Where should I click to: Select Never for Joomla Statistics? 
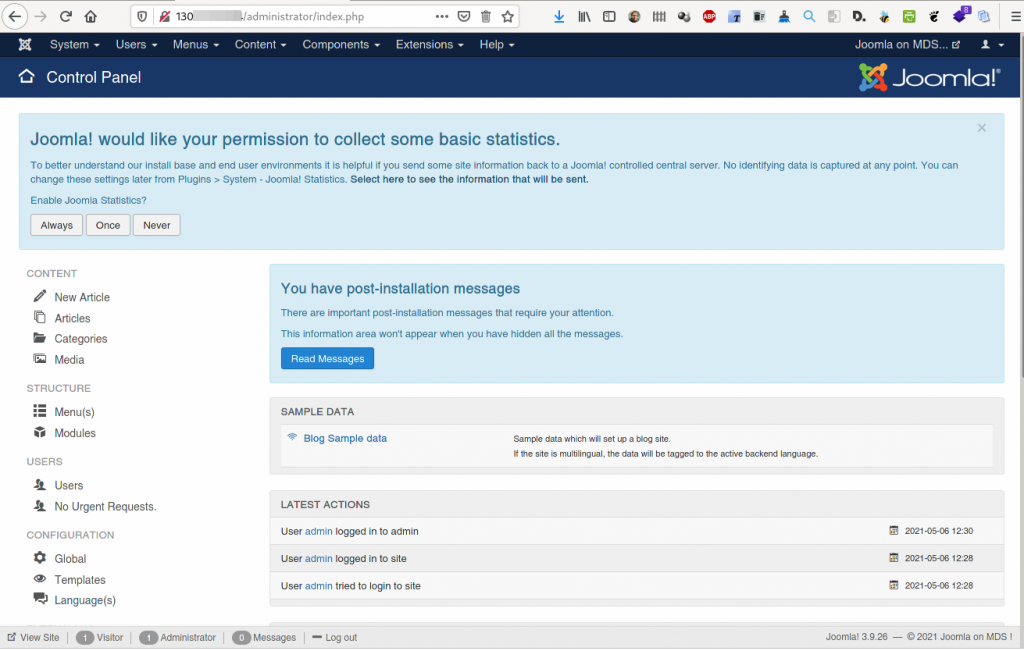click(157, 225)
